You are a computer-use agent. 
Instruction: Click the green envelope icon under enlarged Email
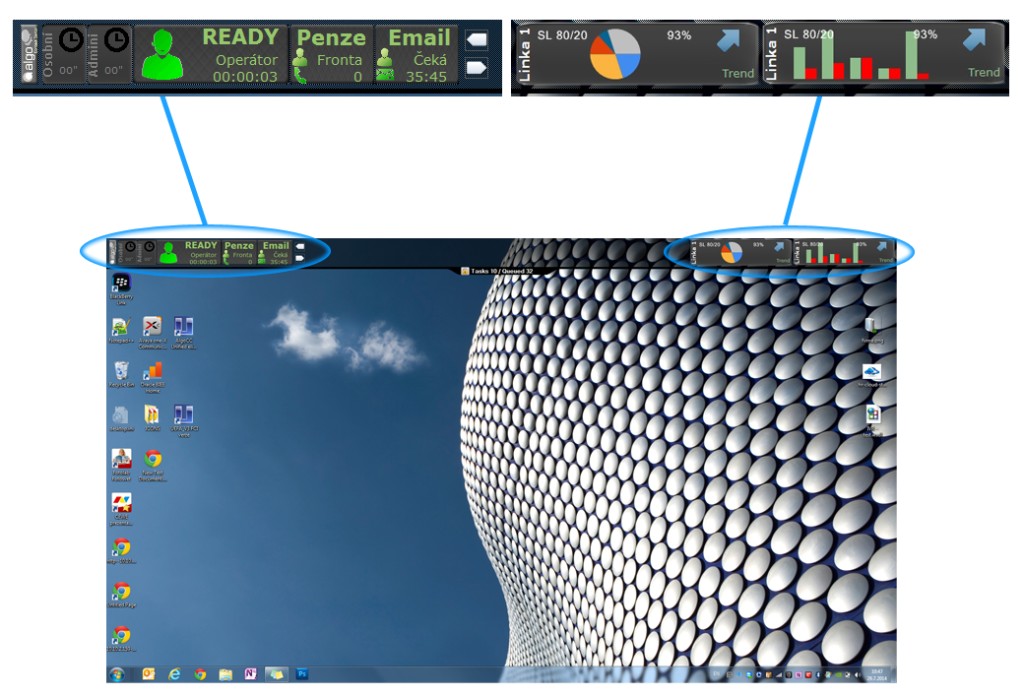[385, 75]
